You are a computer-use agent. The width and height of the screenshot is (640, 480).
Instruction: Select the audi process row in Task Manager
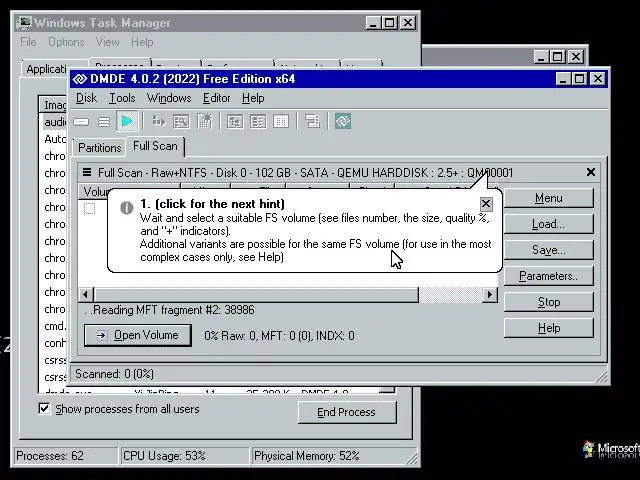[x=55, y=122]
